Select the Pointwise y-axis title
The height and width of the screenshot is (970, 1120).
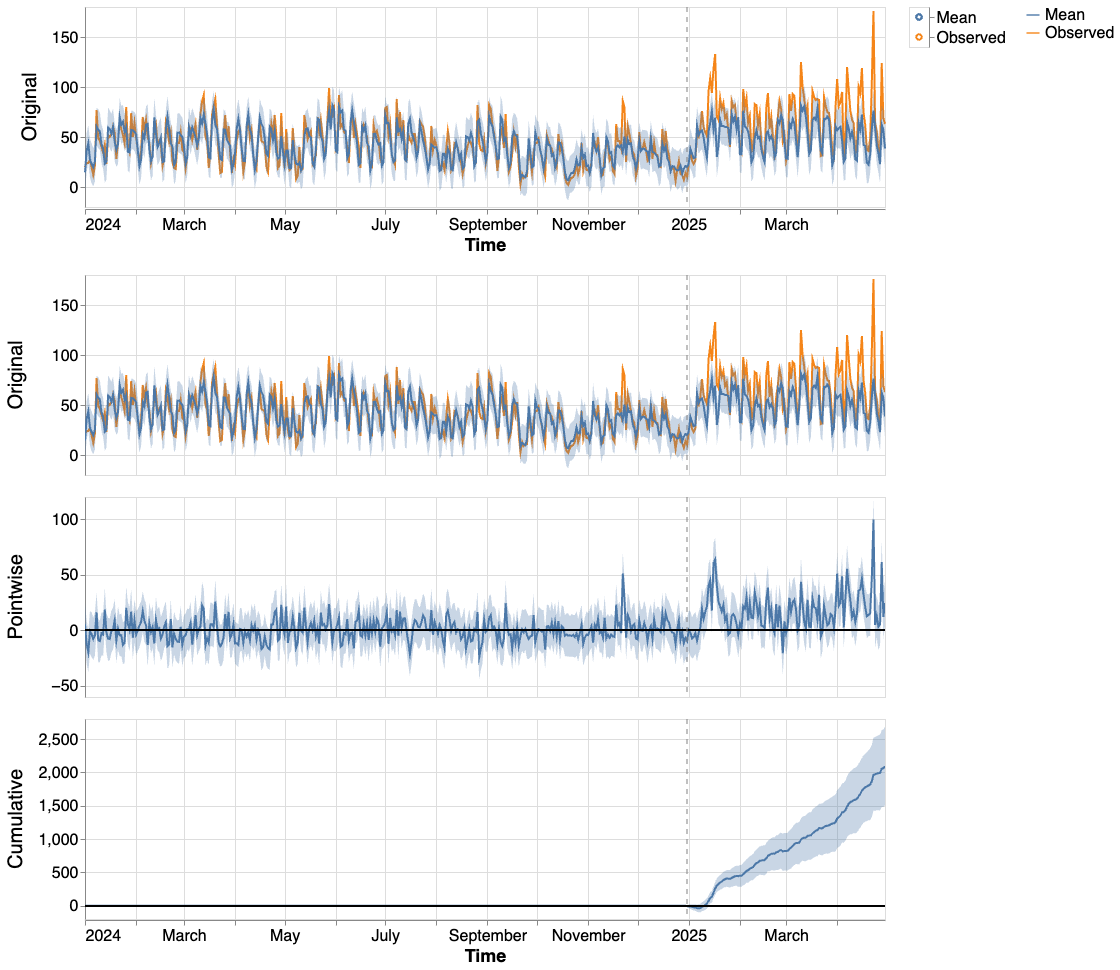[17, 597]
